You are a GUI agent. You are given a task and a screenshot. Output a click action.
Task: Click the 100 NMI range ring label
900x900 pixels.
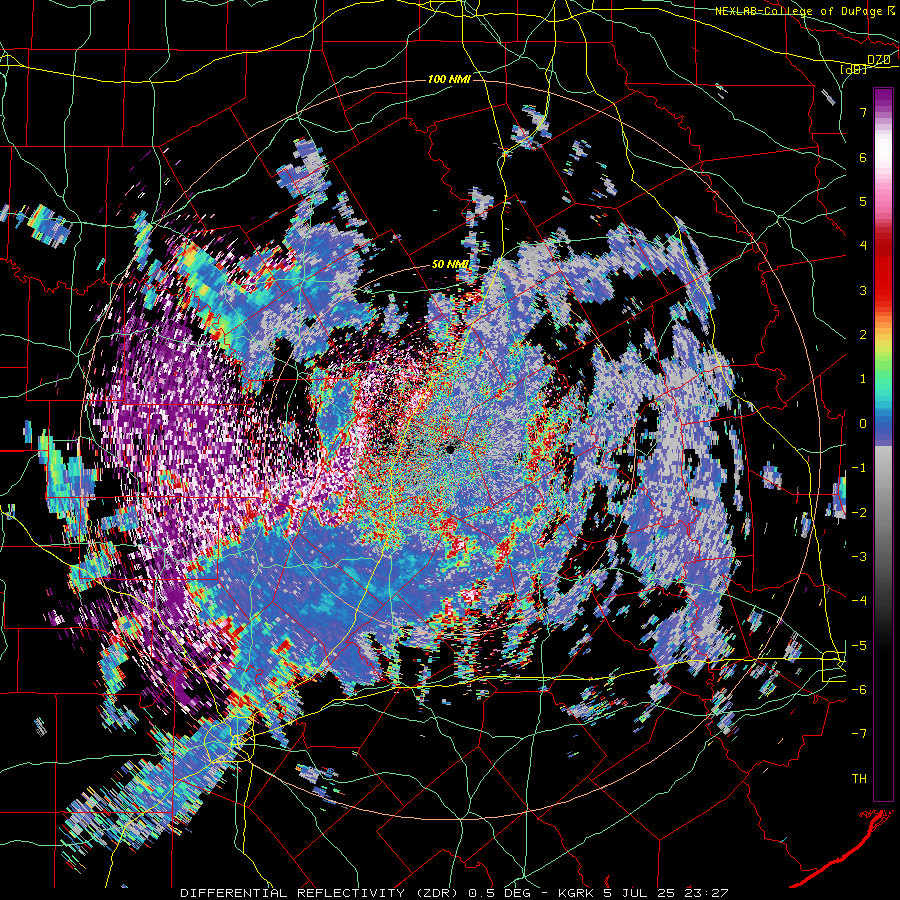click(449, 79)
